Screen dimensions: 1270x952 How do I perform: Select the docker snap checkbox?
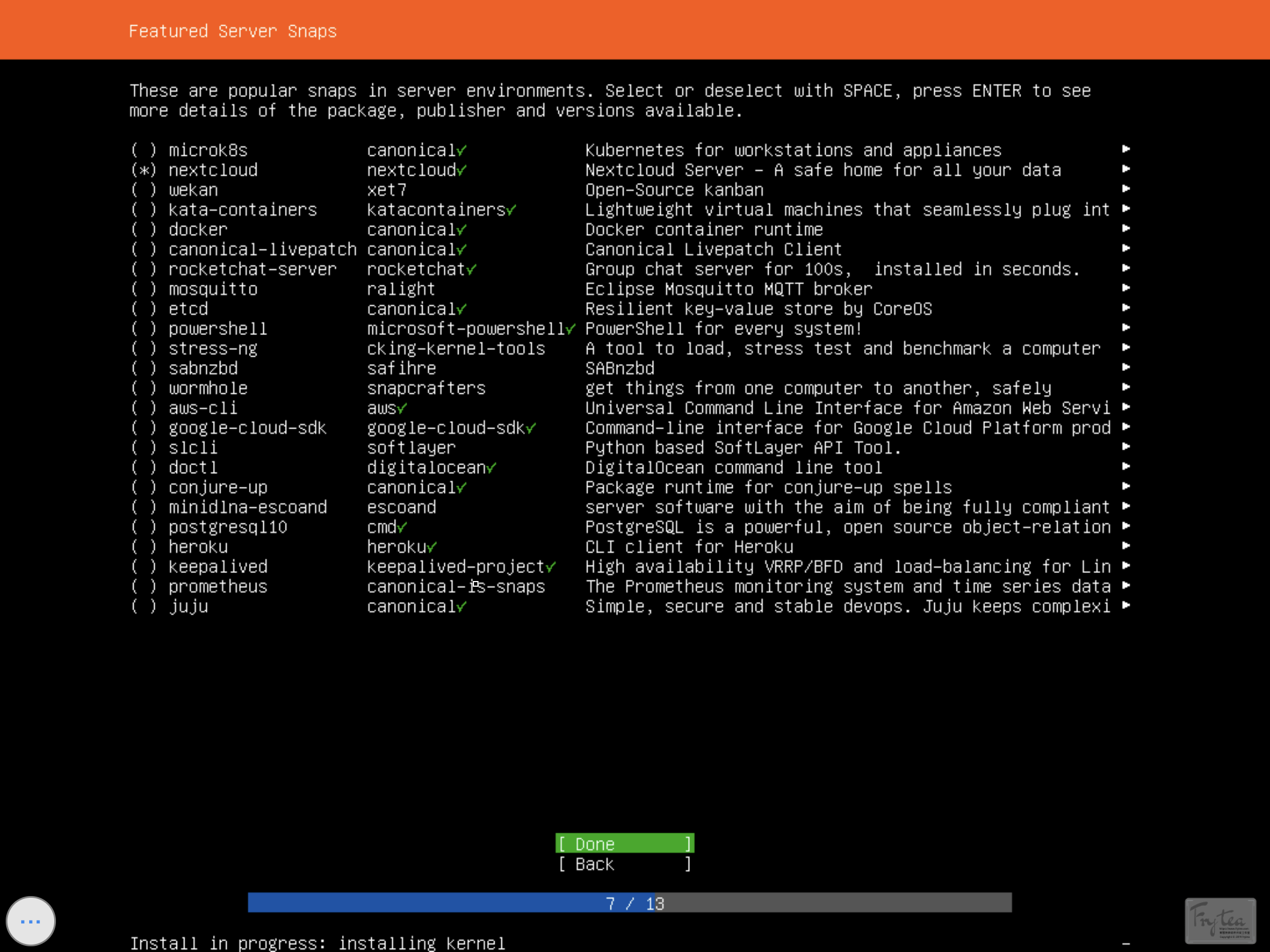(143, 230)
